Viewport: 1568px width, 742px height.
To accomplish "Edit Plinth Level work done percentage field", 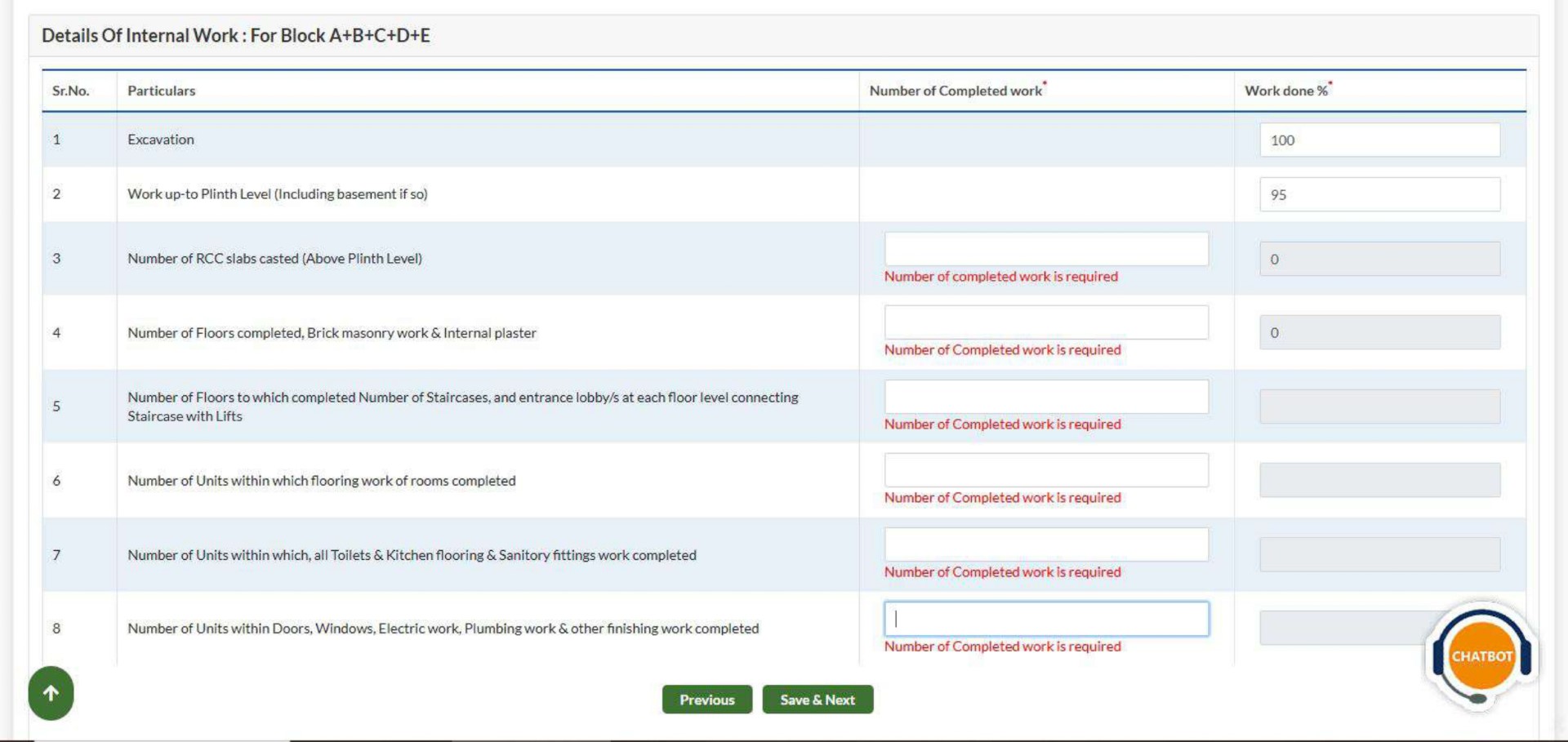I will point(1379,194).
